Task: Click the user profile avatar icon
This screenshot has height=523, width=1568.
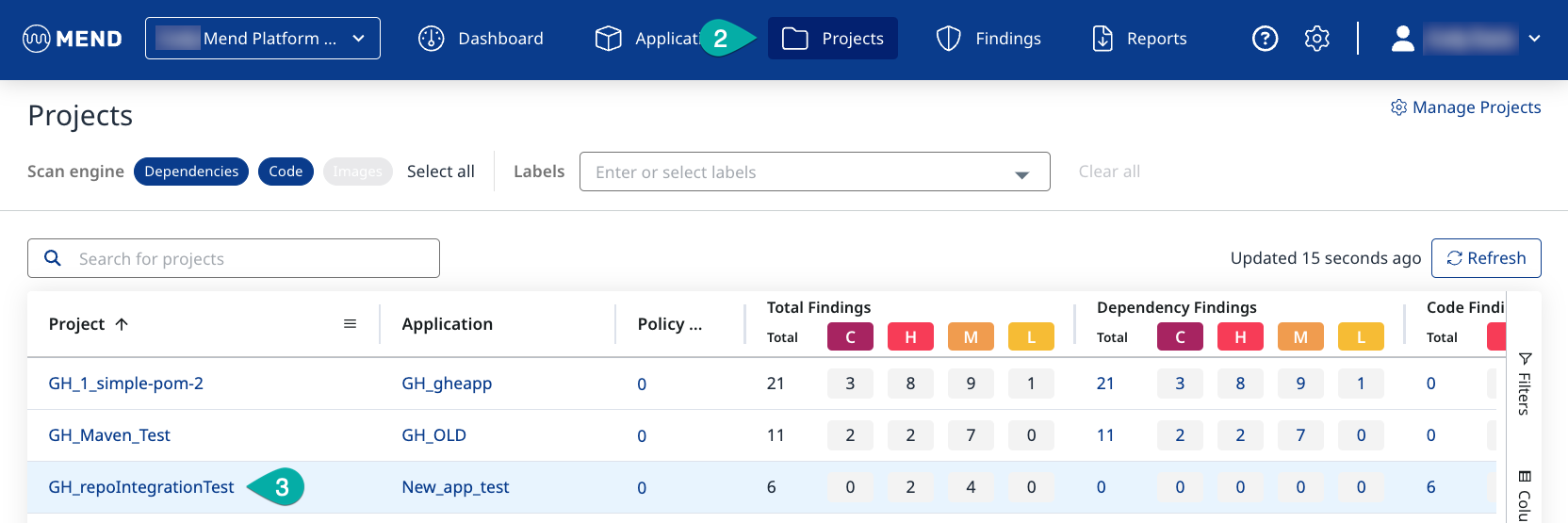Action: (x=1403, y=39)
